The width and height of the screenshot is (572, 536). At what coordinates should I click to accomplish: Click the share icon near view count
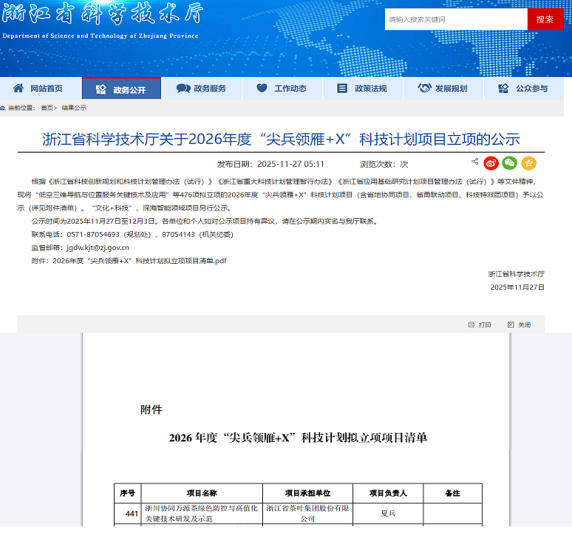point(475,161)
